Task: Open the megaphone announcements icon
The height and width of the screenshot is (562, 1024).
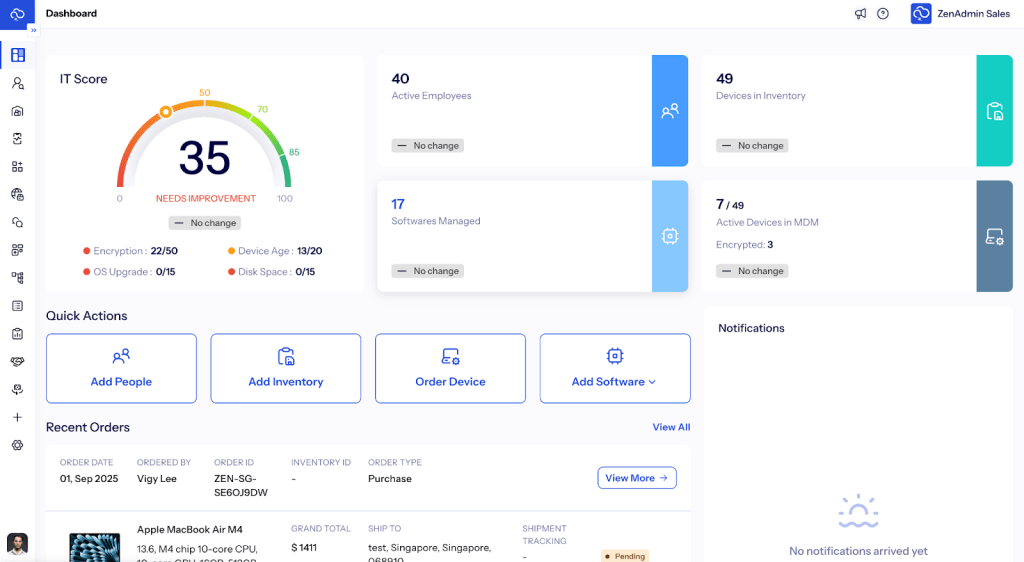Action: pyautogui.click(x=860, y=14)
